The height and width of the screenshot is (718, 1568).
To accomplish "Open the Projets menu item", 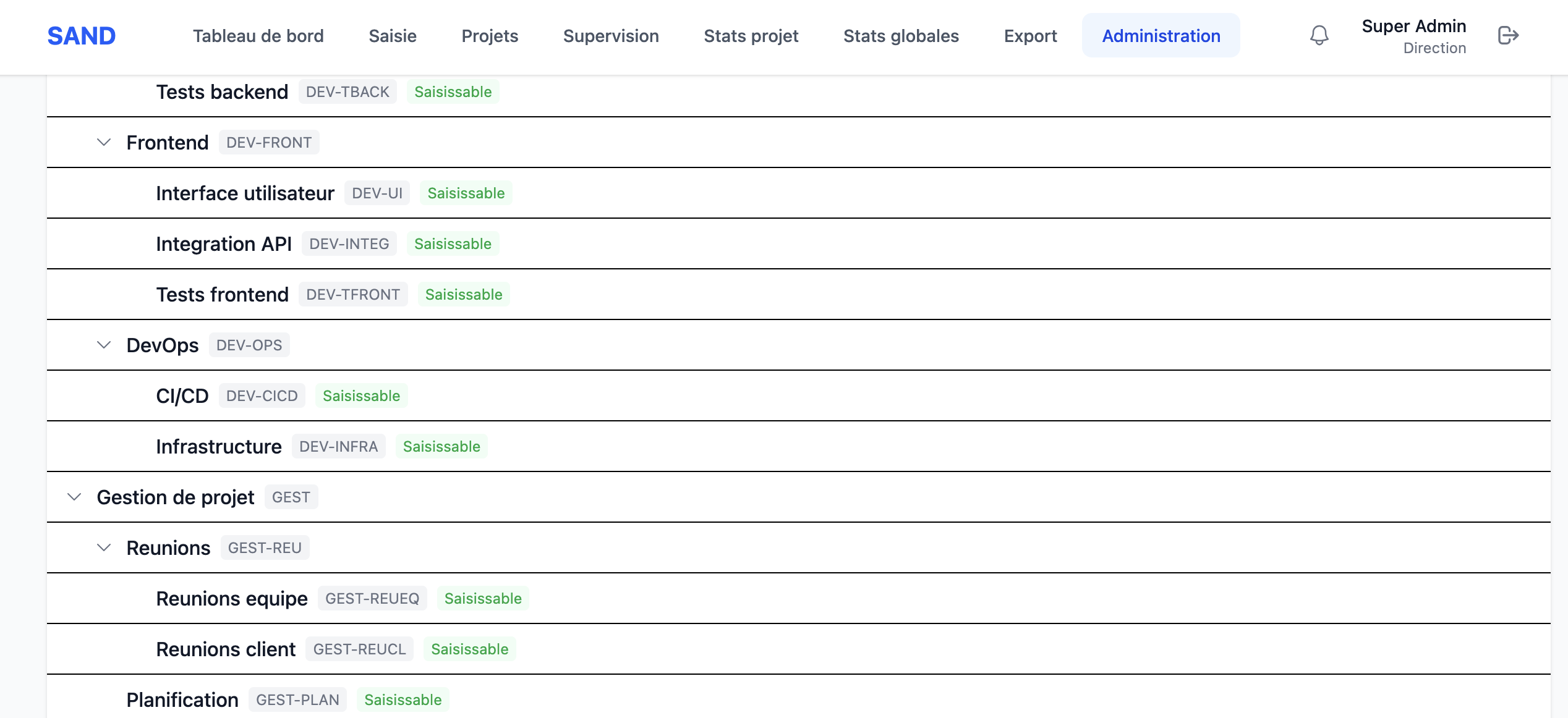I will tap(490, 36).
